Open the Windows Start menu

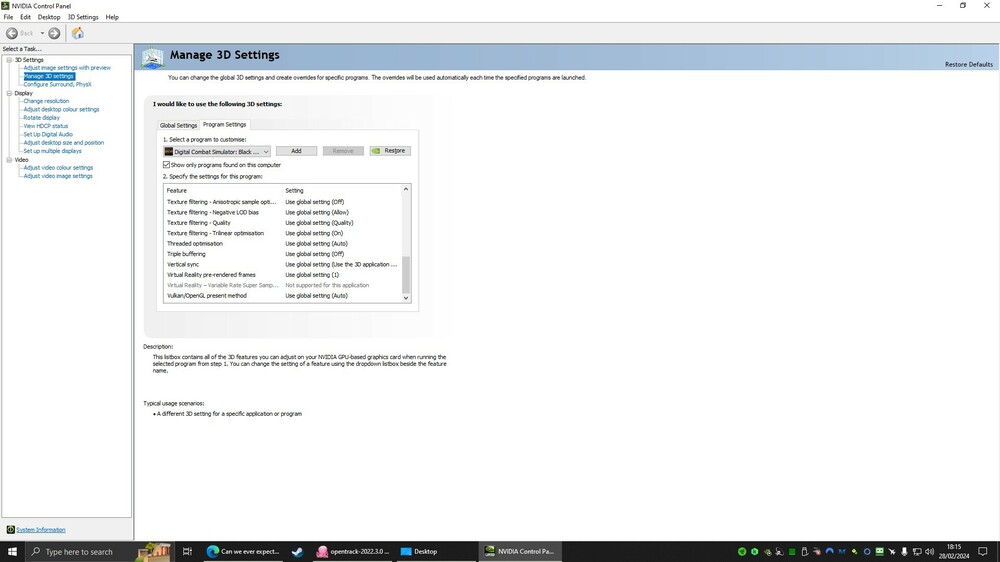pyautogui.click(x=12, y=551)
